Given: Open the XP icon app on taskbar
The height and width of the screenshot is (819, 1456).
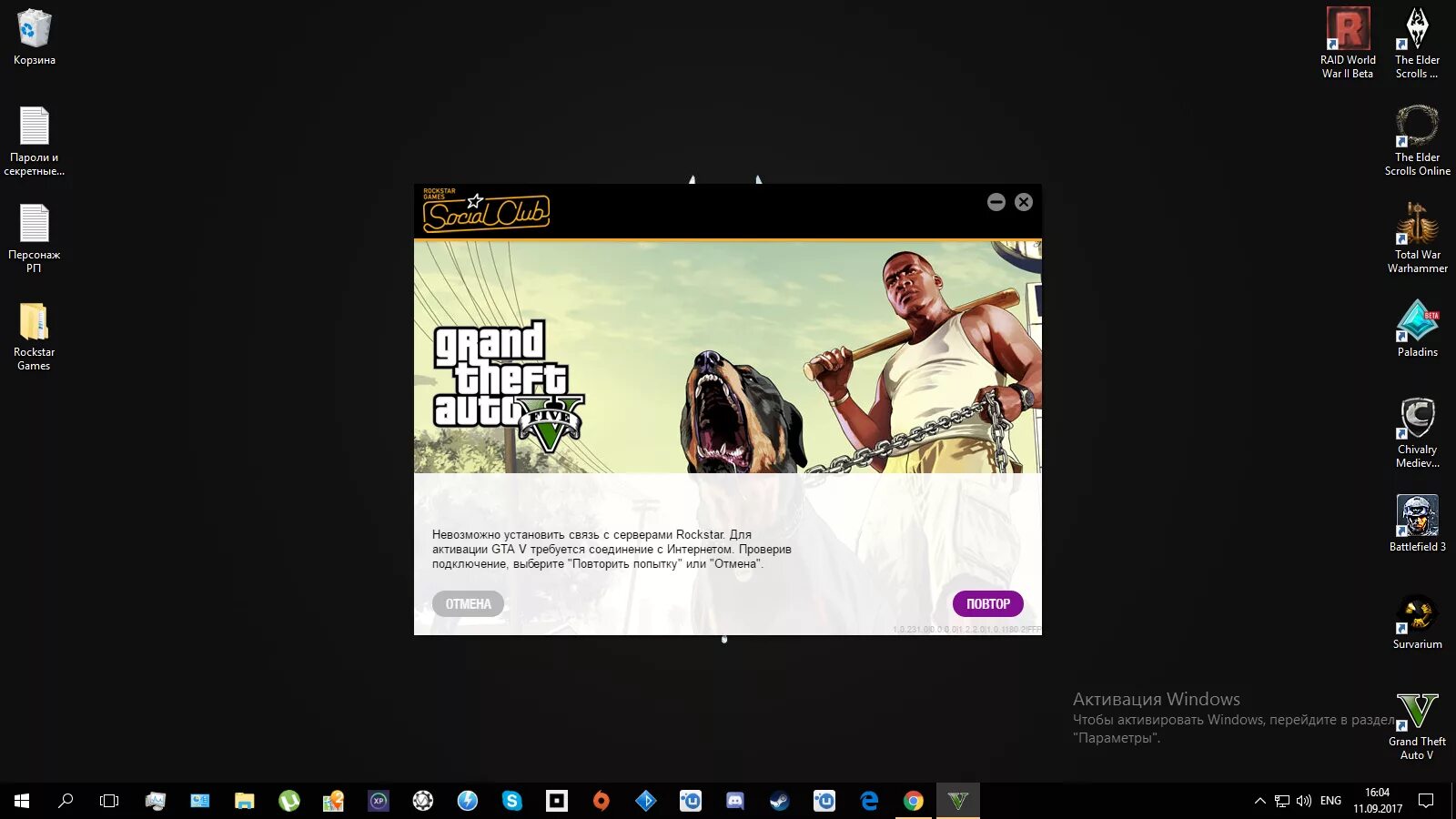Looking at the screenshot, I should [x=378, y=801].
